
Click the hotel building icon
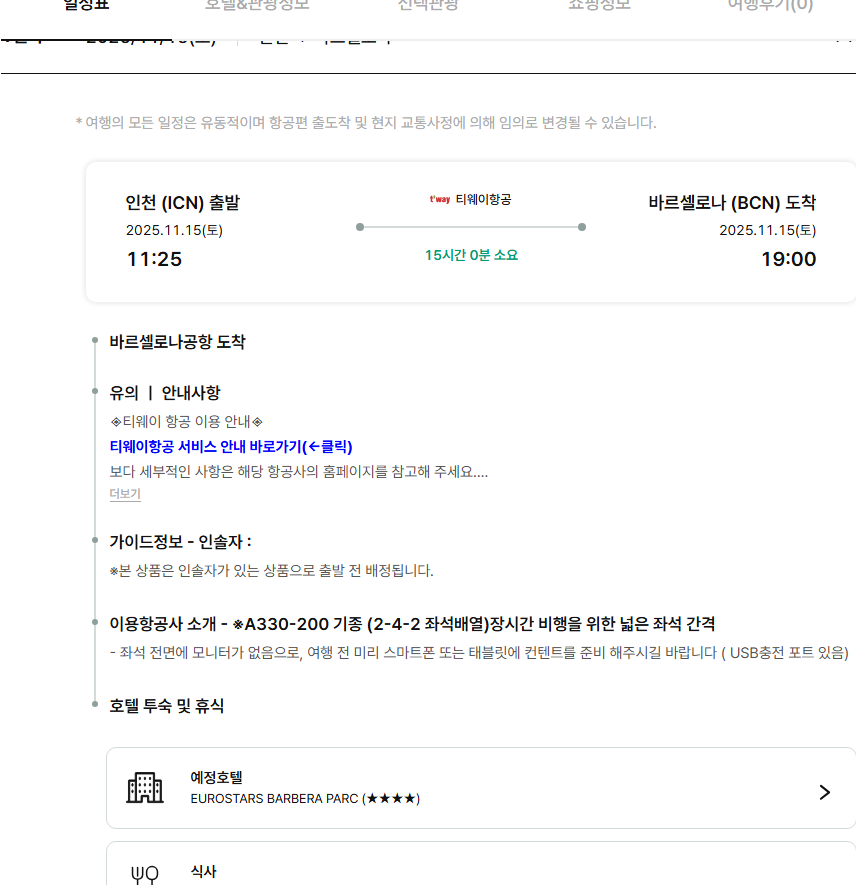[x=145, y=788]
